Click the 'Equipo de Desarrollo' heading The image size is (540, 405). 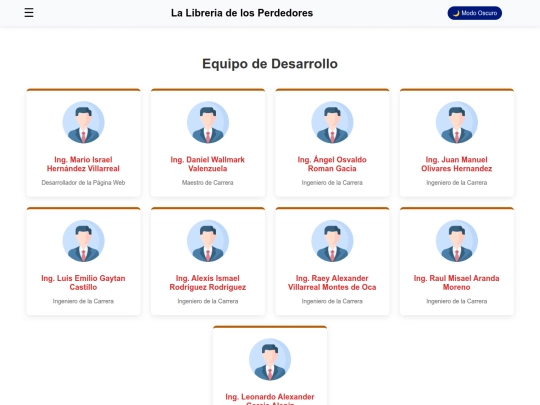click(x=270, y=64)
